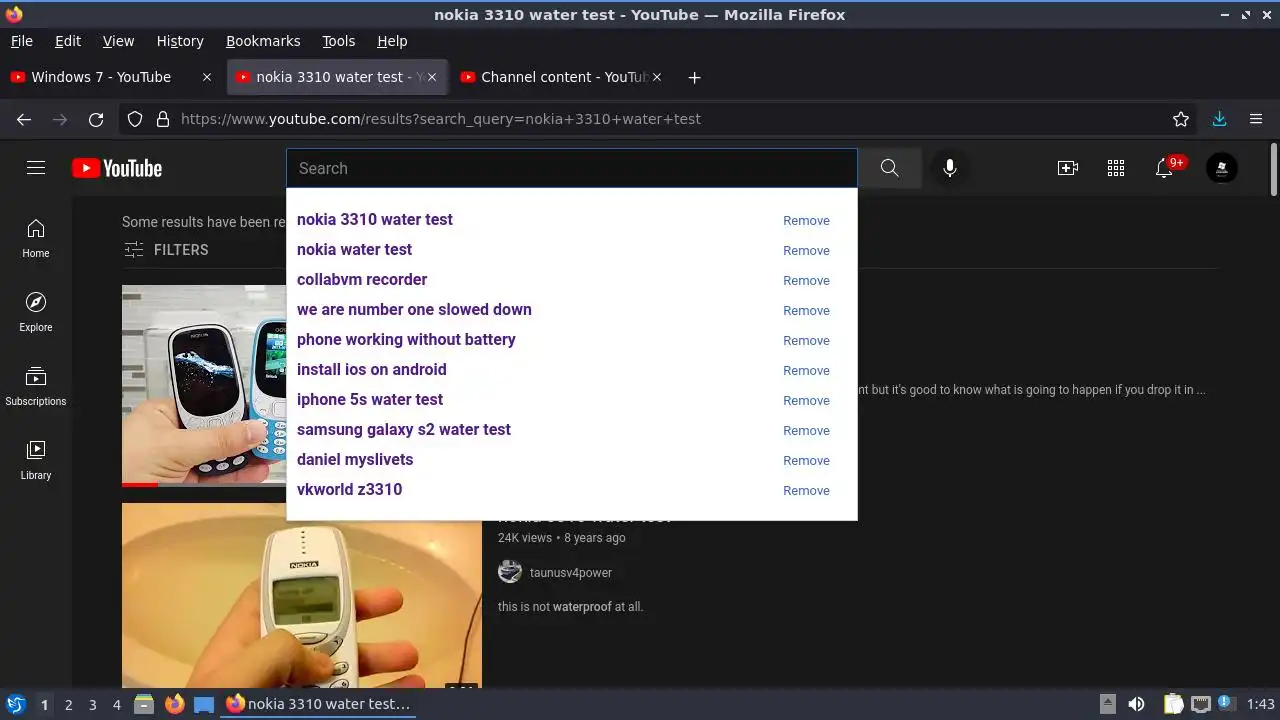
Task: Remove the 'nokia 3310 water test' suggestion
Action: (806, 220)
